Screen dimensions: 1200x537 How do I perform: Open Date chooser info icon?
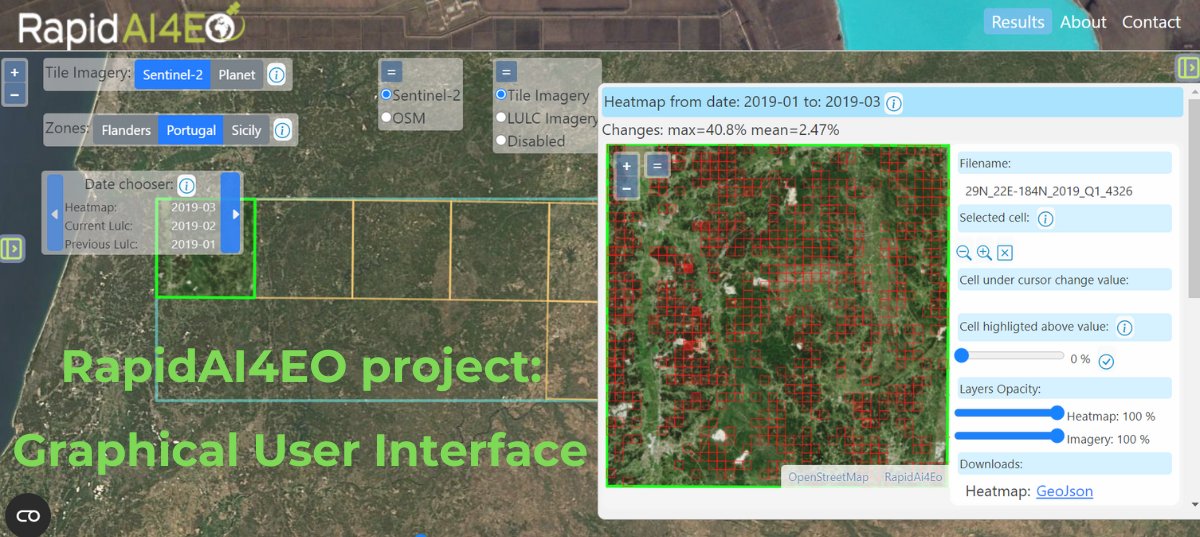(x=186, y=184)
